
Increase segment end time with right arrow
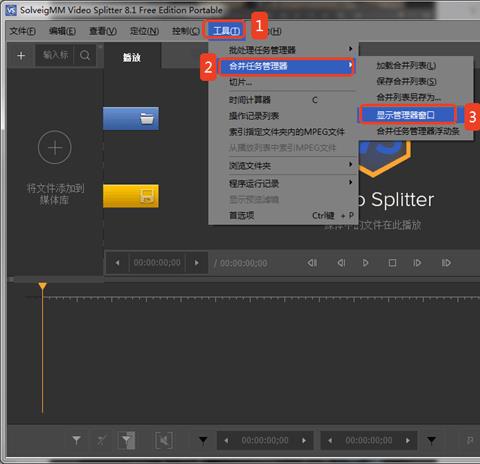click(x=408, y=440)
